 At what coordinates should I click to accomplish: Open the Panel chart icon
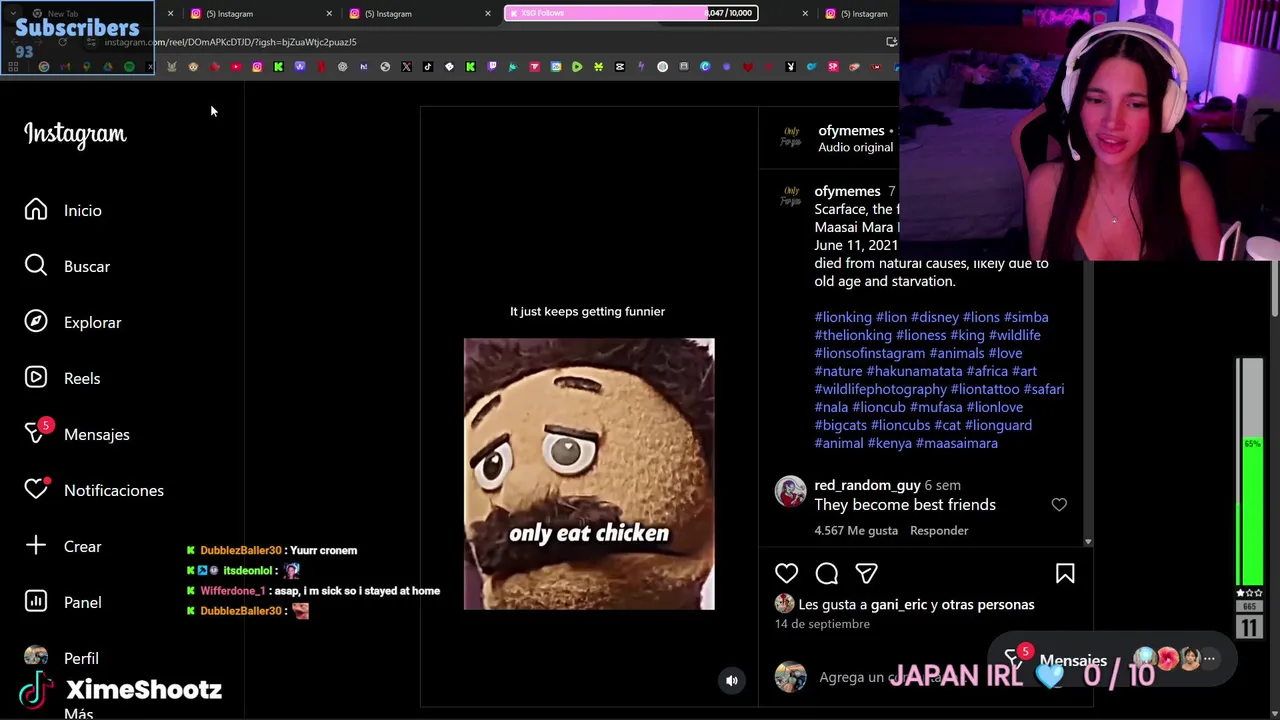pos(36,602)
